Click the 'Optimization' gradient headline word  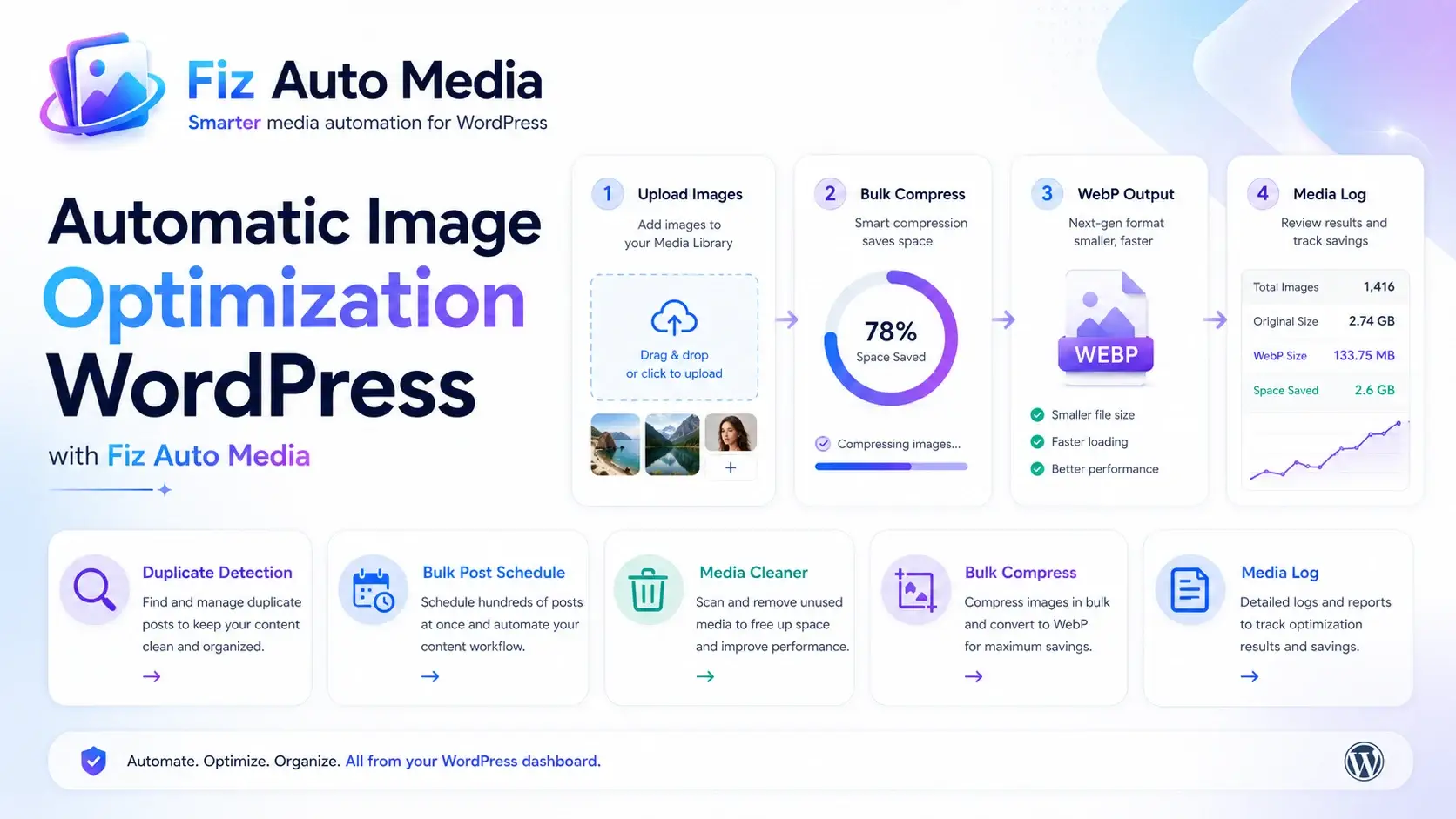[x=285, y=303]
